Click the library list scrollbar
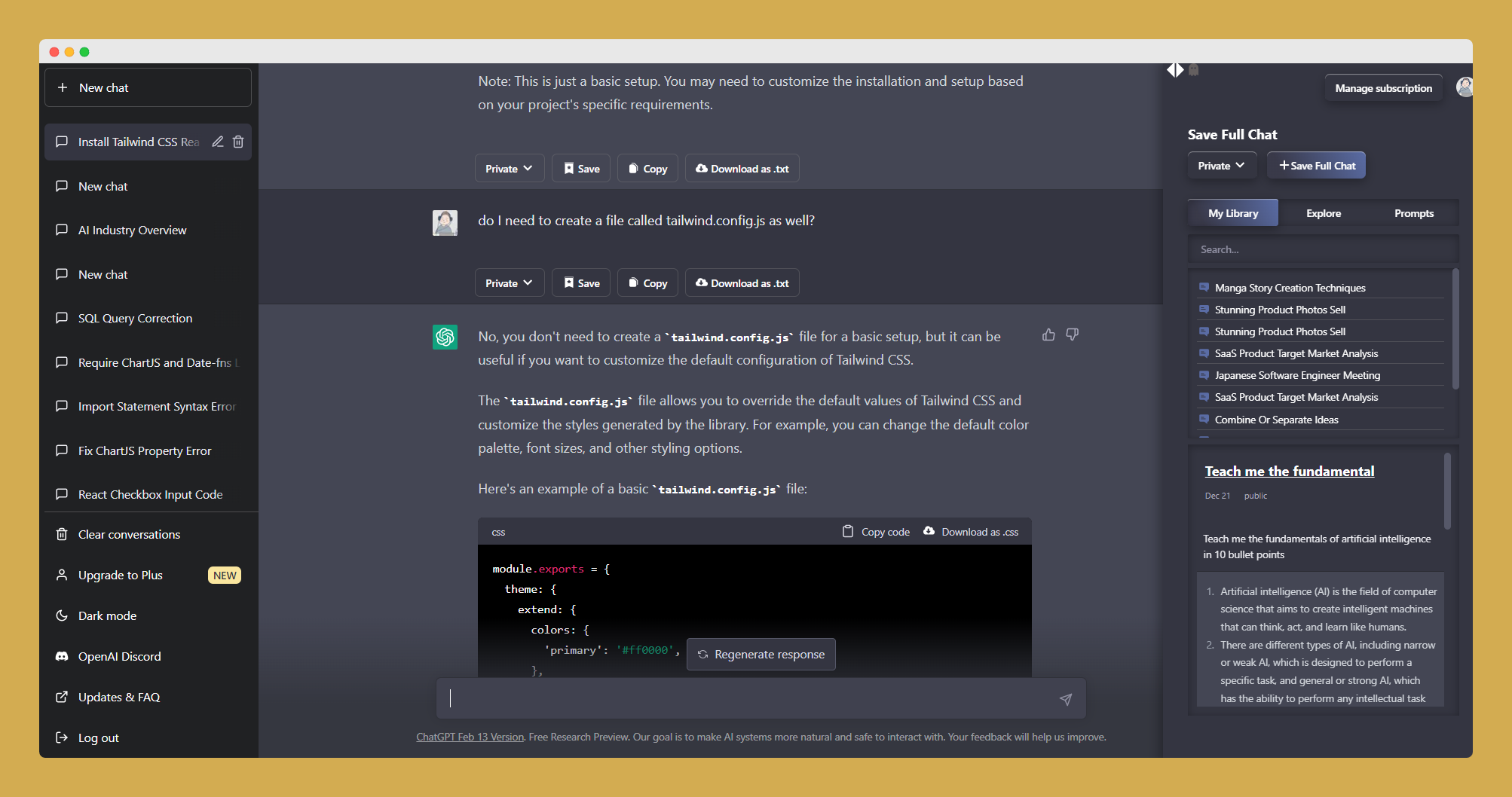The image size is (1512, 797). [x=1455, y=329]
